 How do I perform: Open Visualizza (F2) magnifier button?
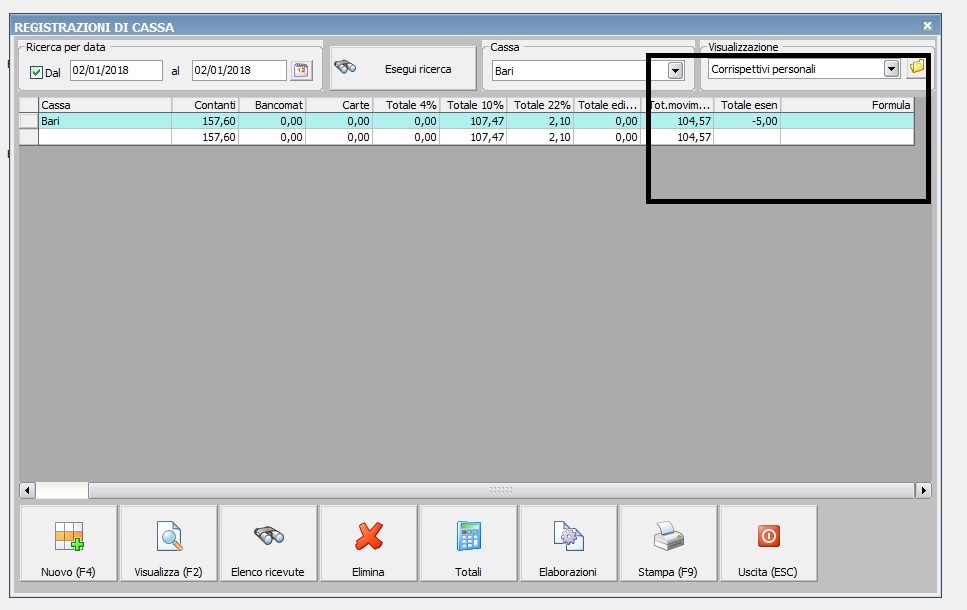click(168, 543)
